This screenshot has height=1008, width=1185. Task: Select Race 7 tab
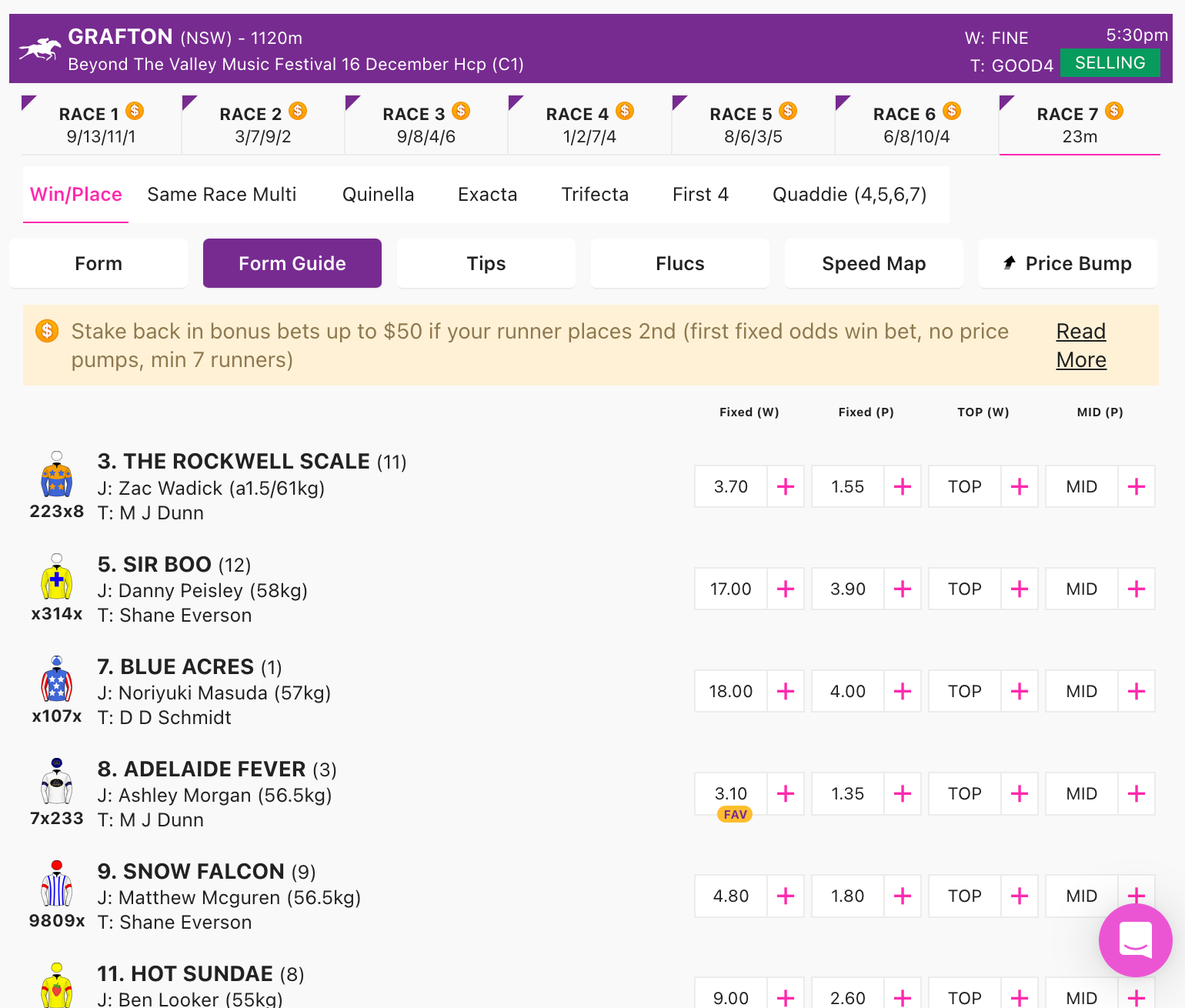(x=1080, y=125)
